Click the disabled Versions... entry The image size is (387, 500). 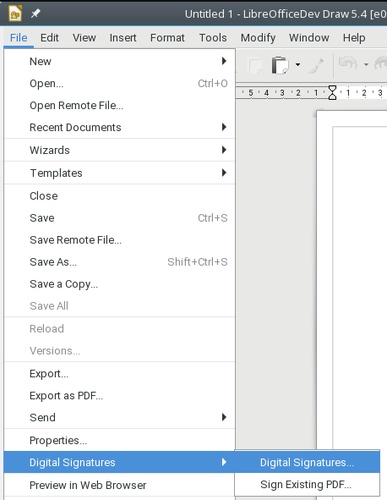pos(120,351)
